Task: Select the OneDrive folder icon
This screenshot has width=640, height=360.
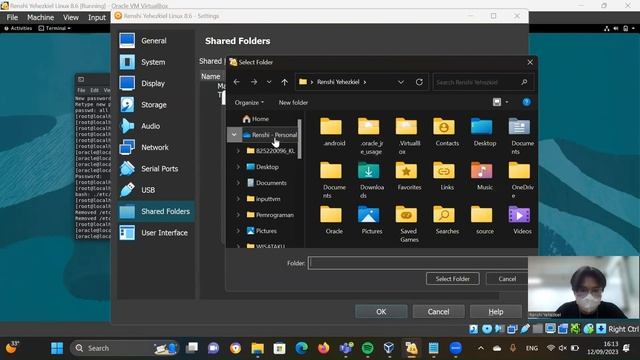Action: (519, 171)
